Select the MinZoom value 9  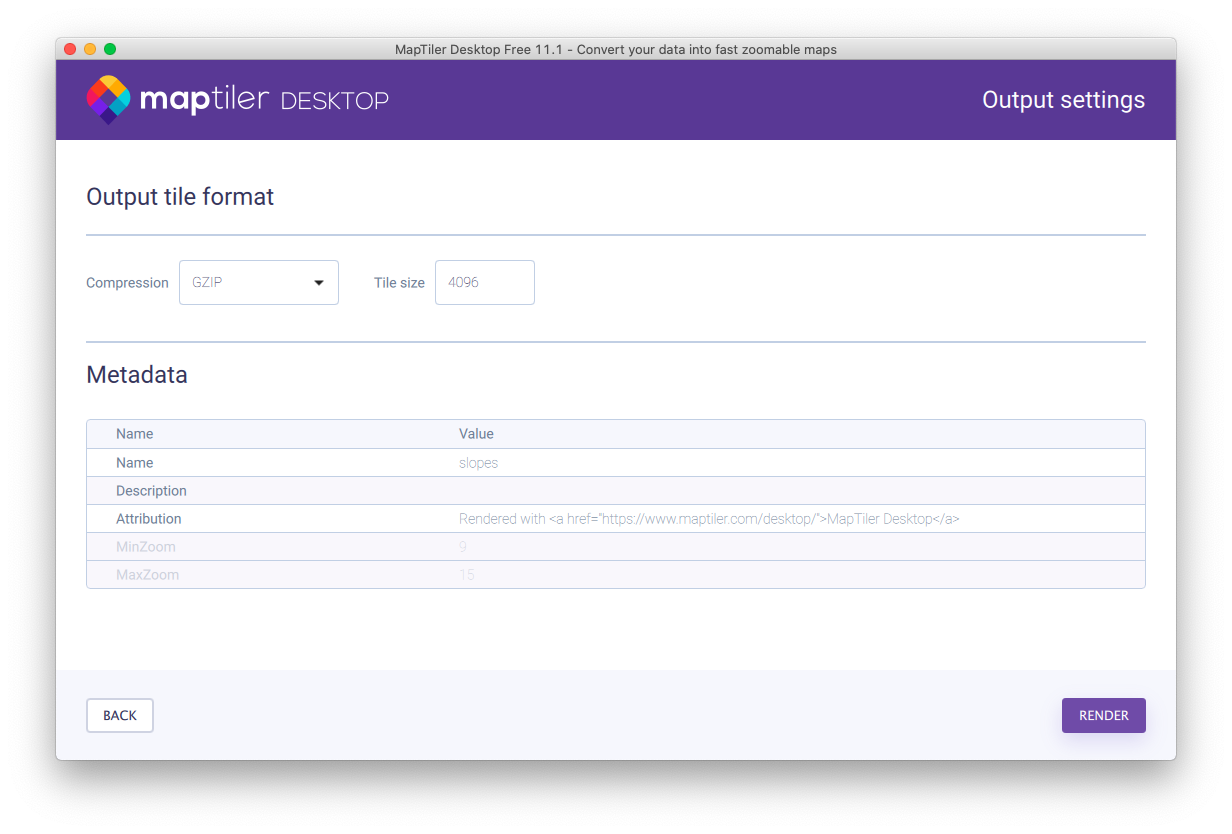click(x=463, y=547)
